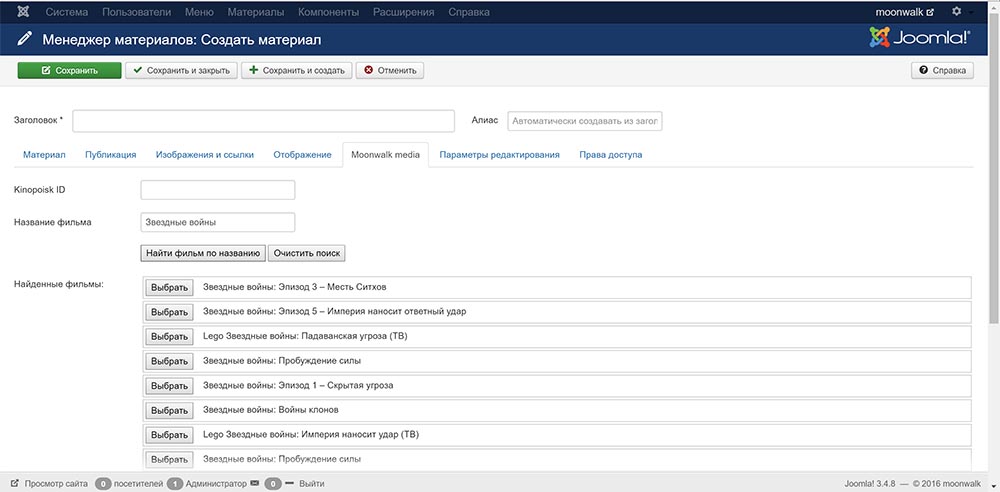
Task: Click the moonwalk site link in top bar
Action: pyautogui.click(x=904, y=11)
